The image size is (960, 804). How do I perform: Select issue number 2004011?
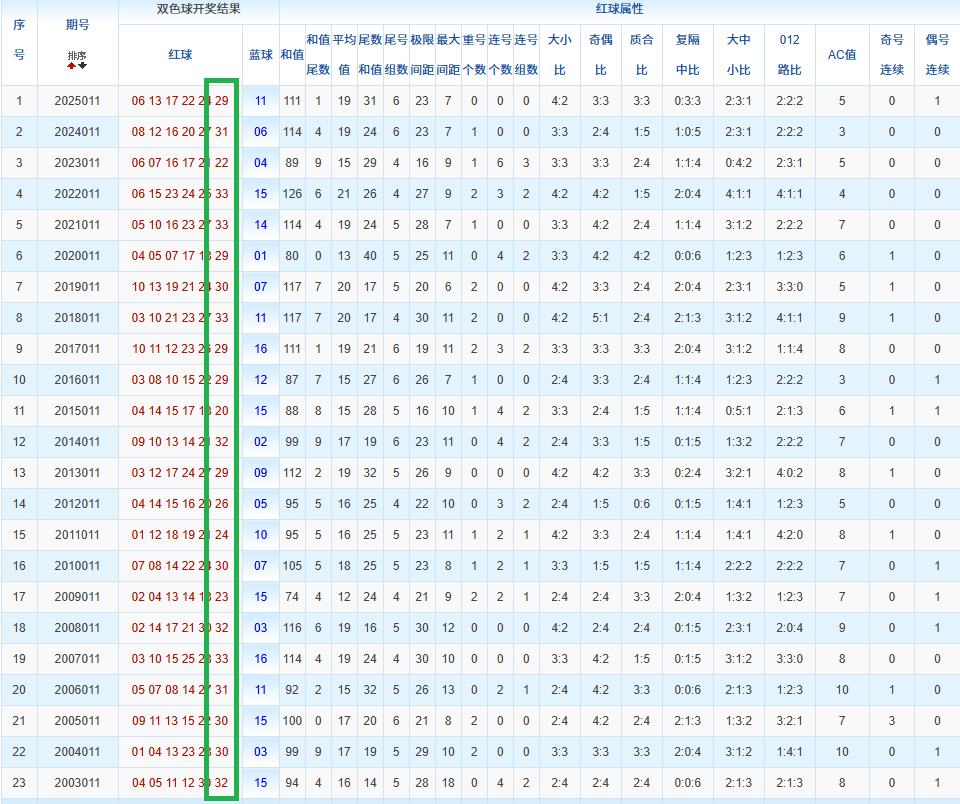[77, 751]
